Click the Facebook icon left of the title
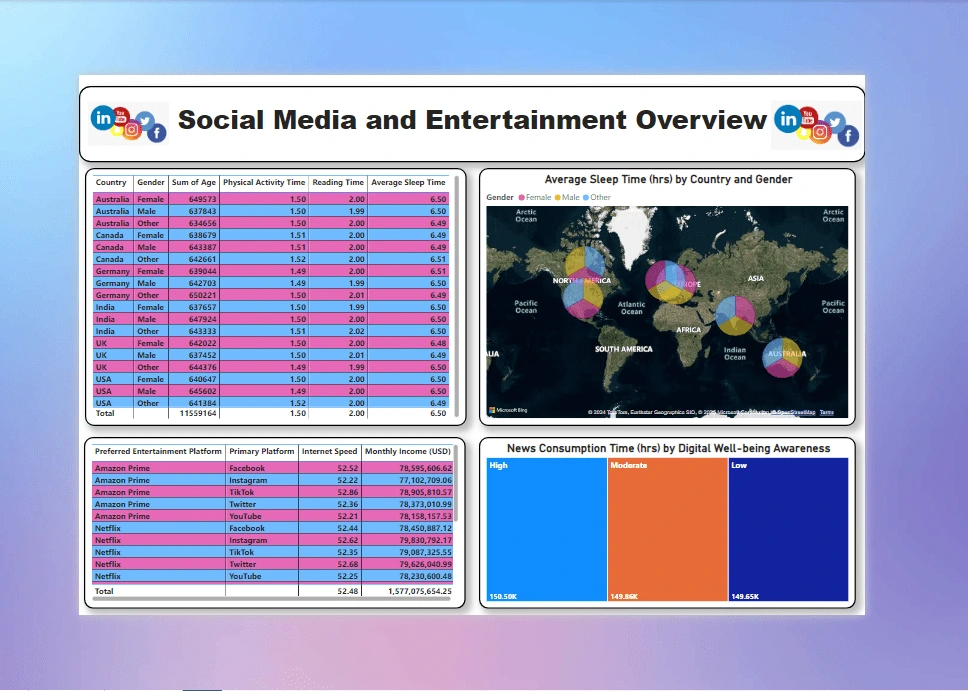The image size is (968, 691). tap(157, 133)
